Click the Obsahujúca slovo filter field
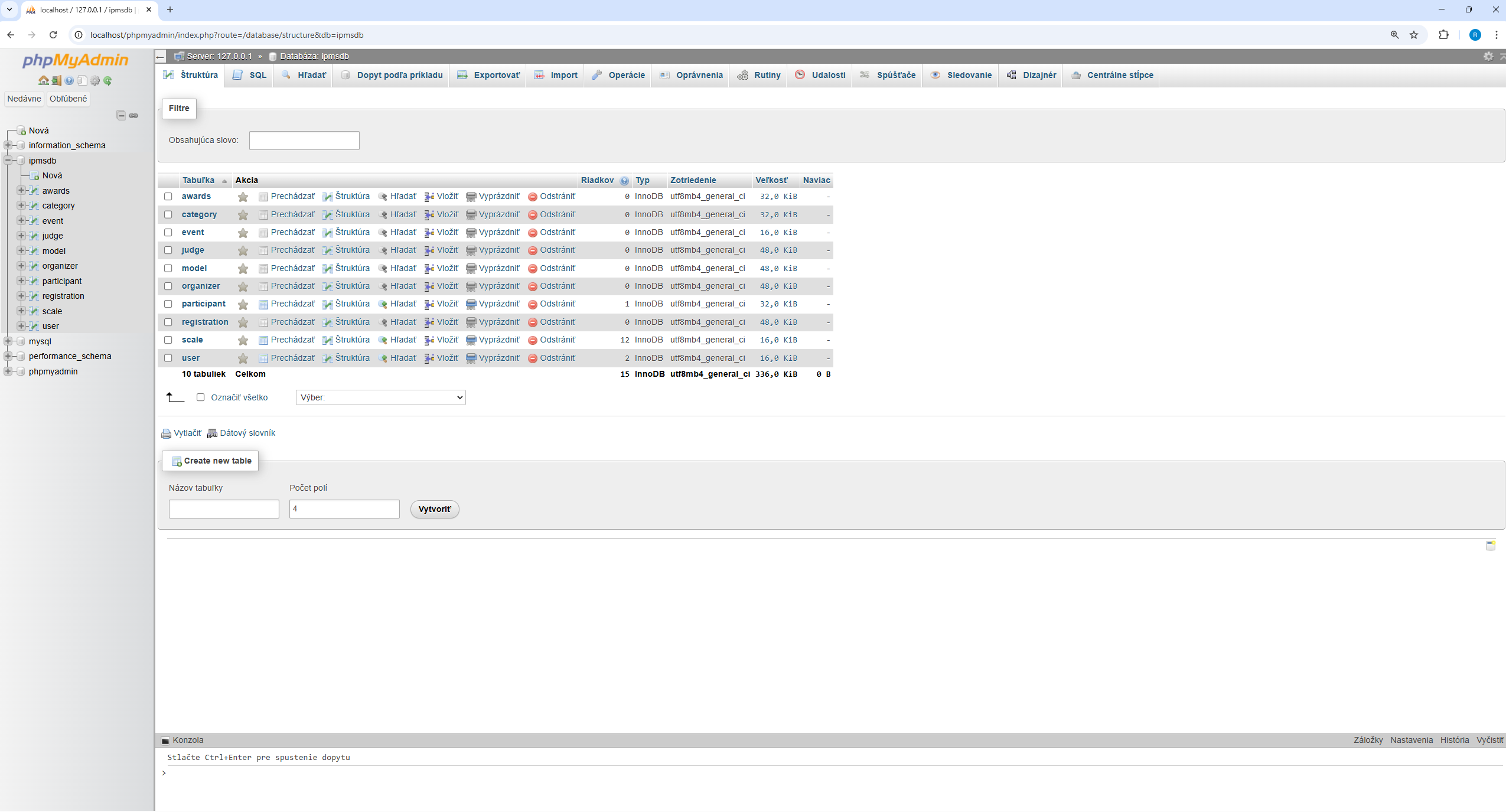This screenshot has width=1506, height=812. point(304,141)
